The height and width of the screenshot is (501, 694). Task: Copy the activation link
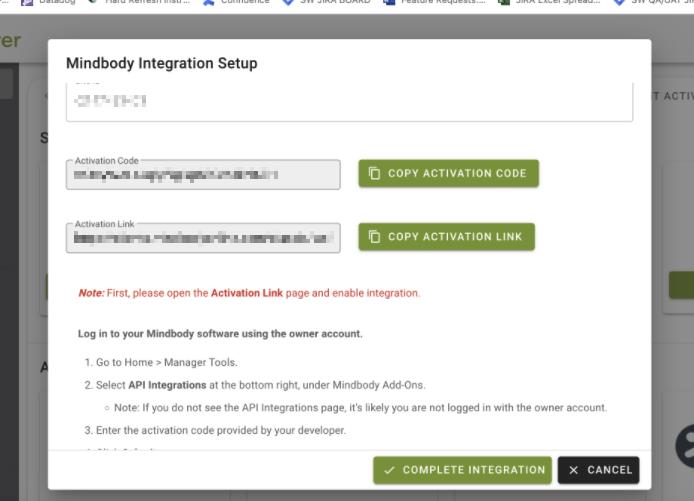(447, 237)
